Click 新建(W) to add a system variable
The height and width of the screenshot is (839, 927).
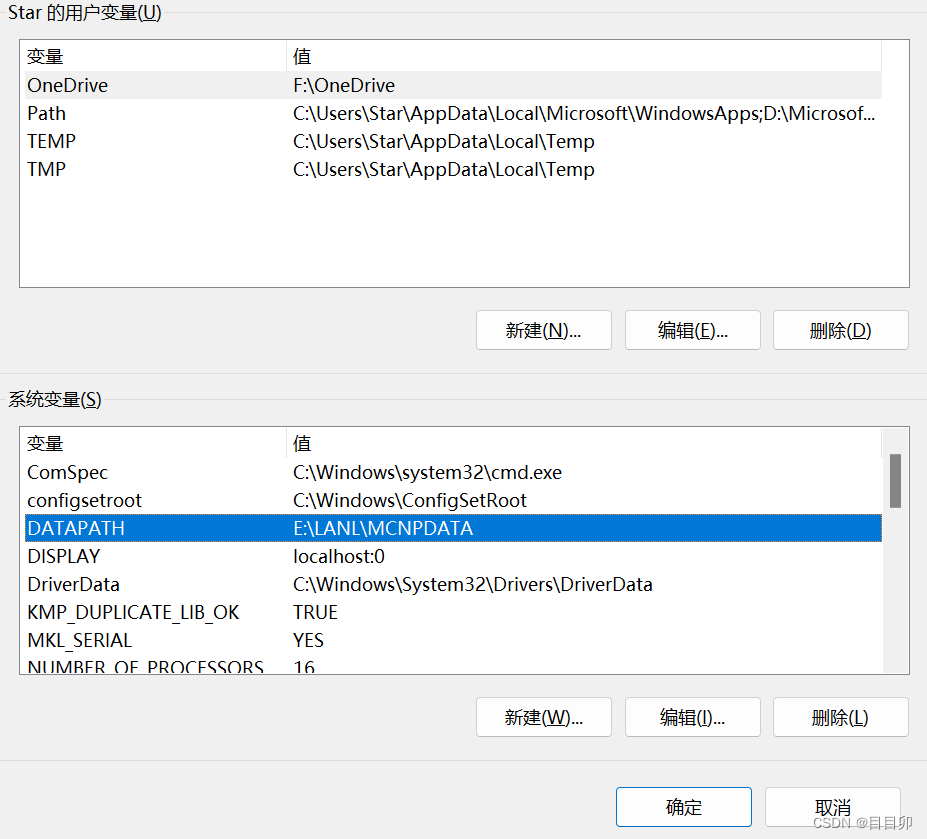(x=543, y=717)
